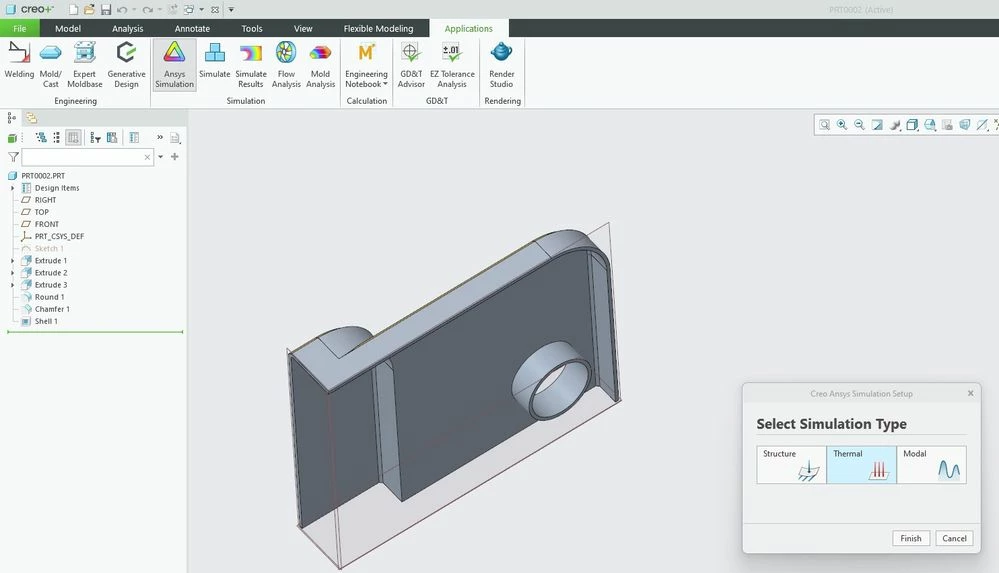This screenshot has height=573, width=999.
Task: Clear the tree search field
Action: [147, 157]
